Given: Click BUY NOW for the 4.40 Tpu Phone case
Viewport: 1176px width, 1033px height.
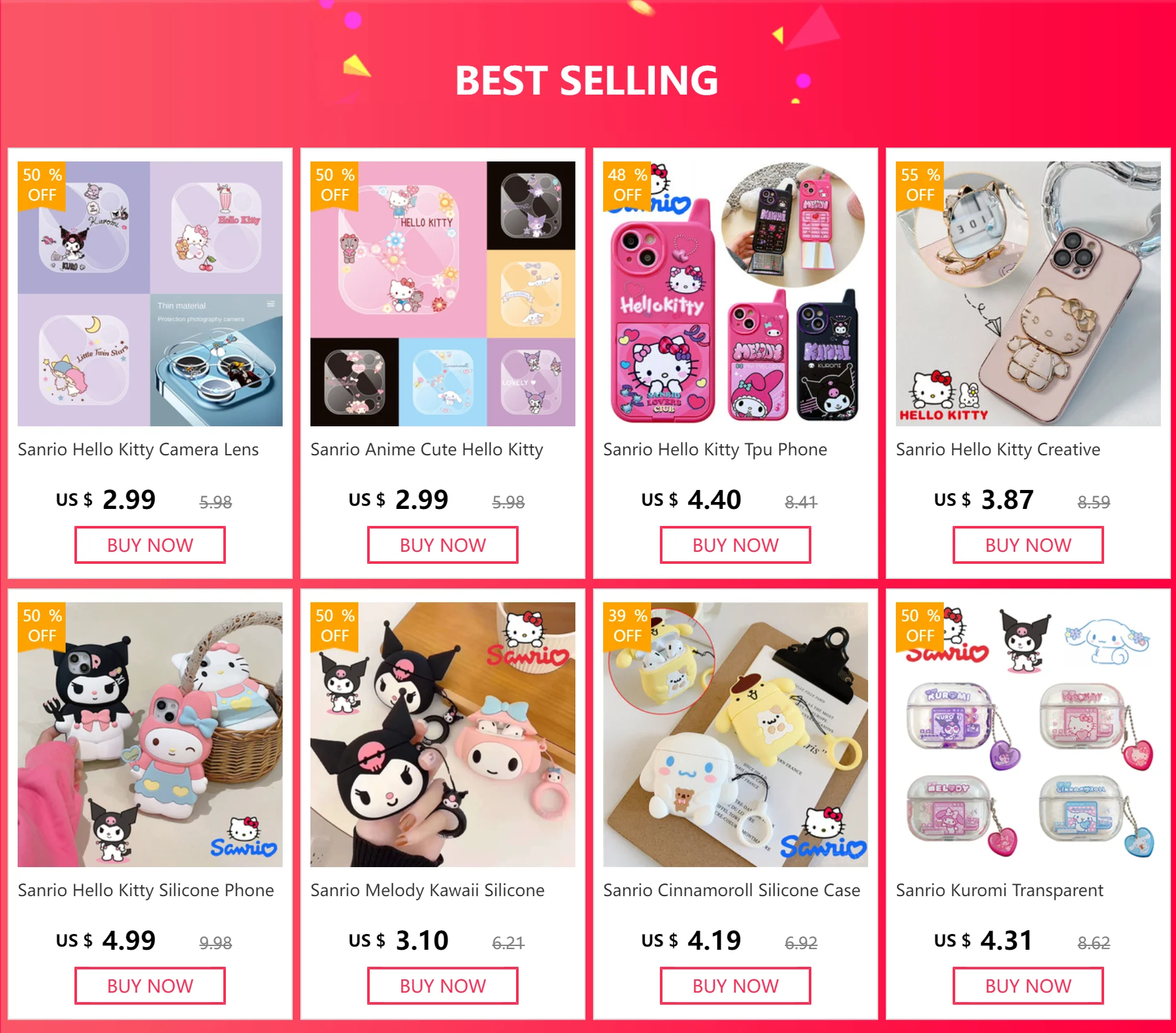Looking at the screenshot, I should (736, 545).
